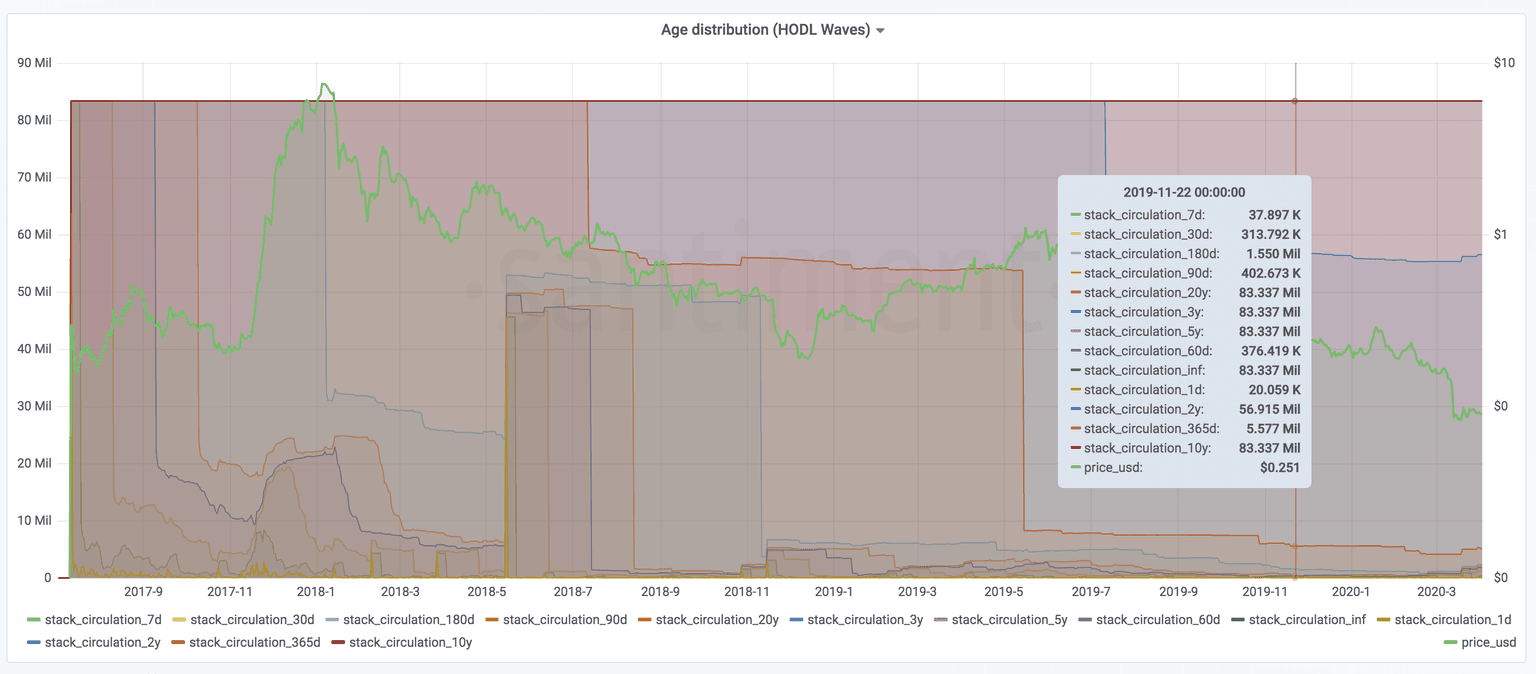Click green color line beside stack_circulation_7d legend
This screenshot has width=1536, height=674.
tap(33, 620)
